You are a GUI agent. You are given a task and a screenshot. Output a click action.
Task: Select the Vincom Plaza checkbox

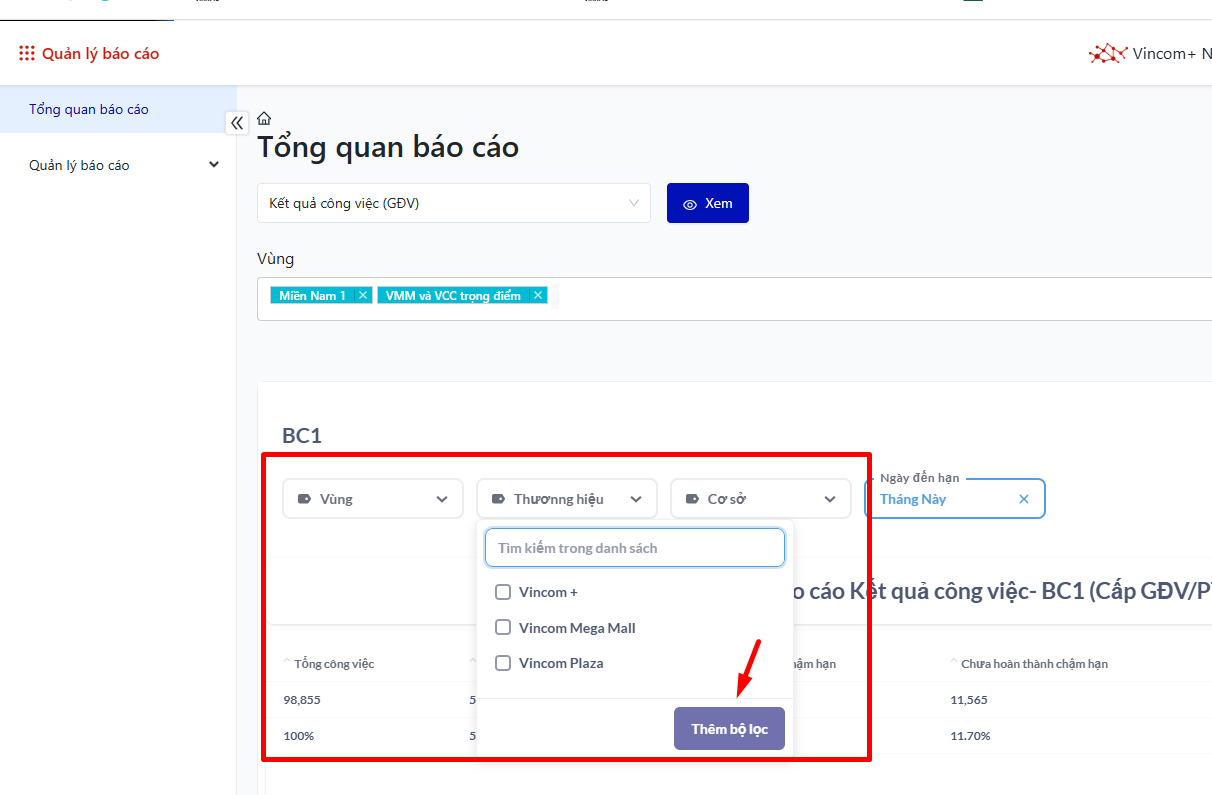click(503, 663)
